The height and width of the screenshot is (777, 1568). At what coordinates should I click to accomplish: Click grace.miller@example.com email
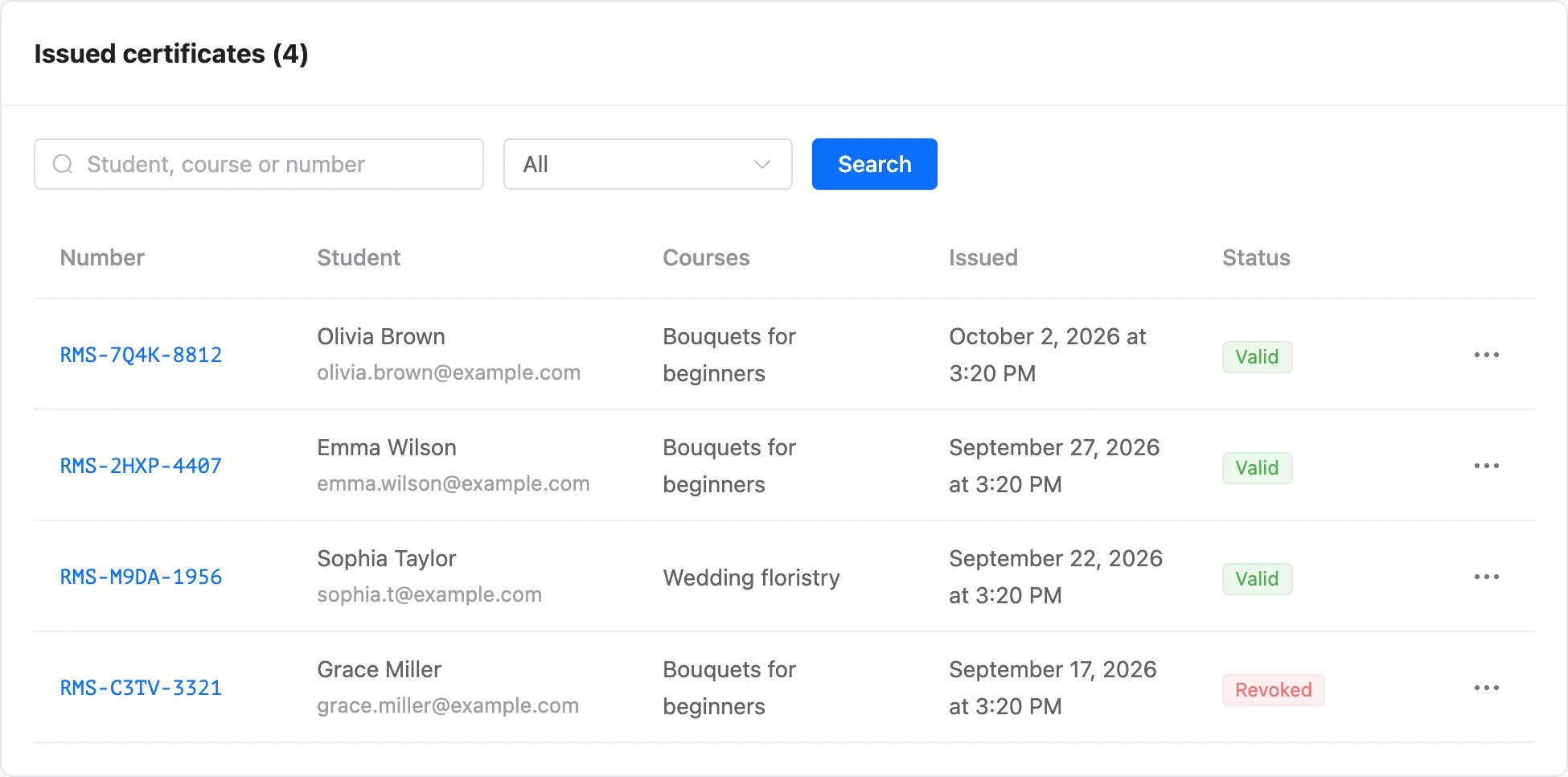pyautogui.click(x=448, y=705)
